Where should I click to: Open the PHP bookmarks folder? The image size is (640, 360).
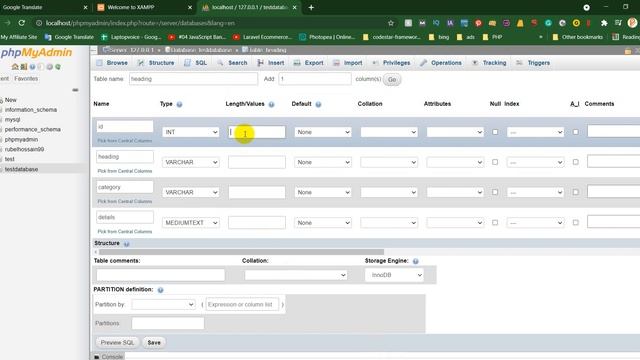tap(492, 37)
